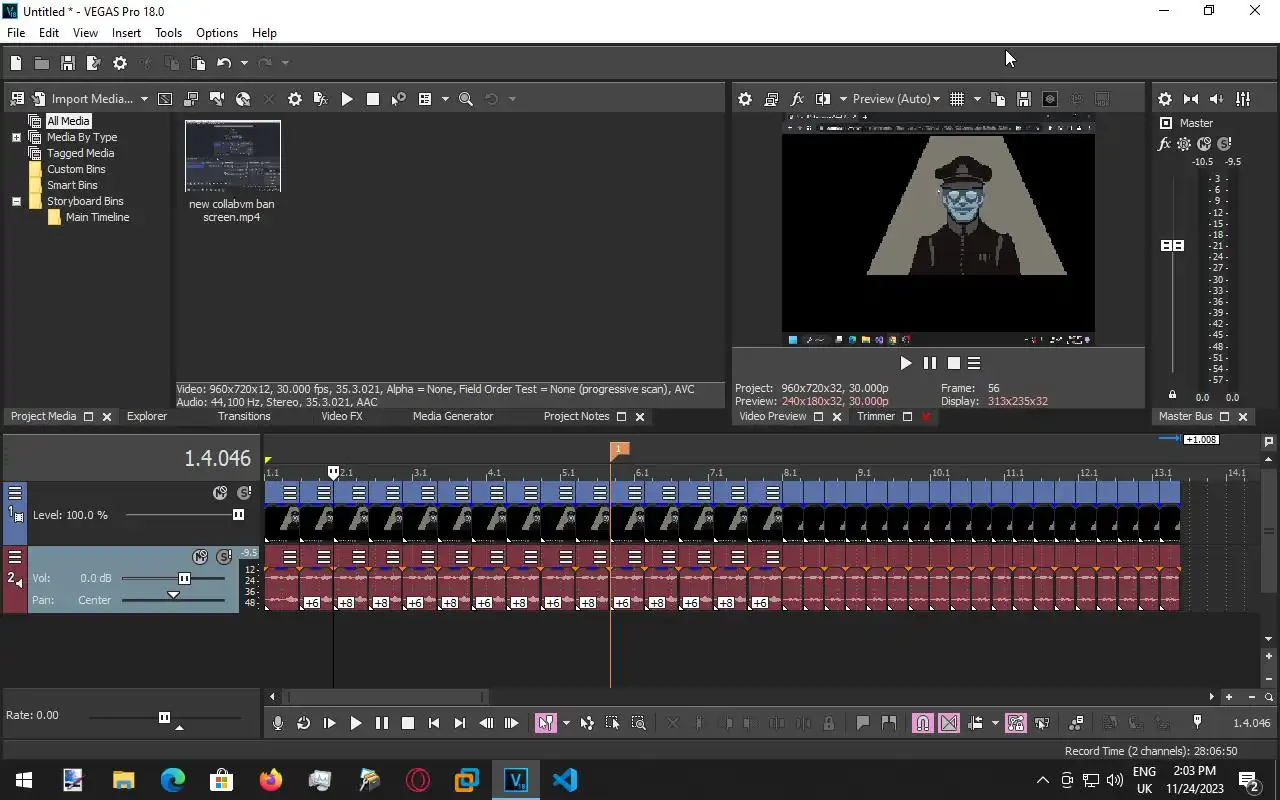Open Project Properties gear in the main toolbar
Screen dimensions: 1280x800
(120, 63)
